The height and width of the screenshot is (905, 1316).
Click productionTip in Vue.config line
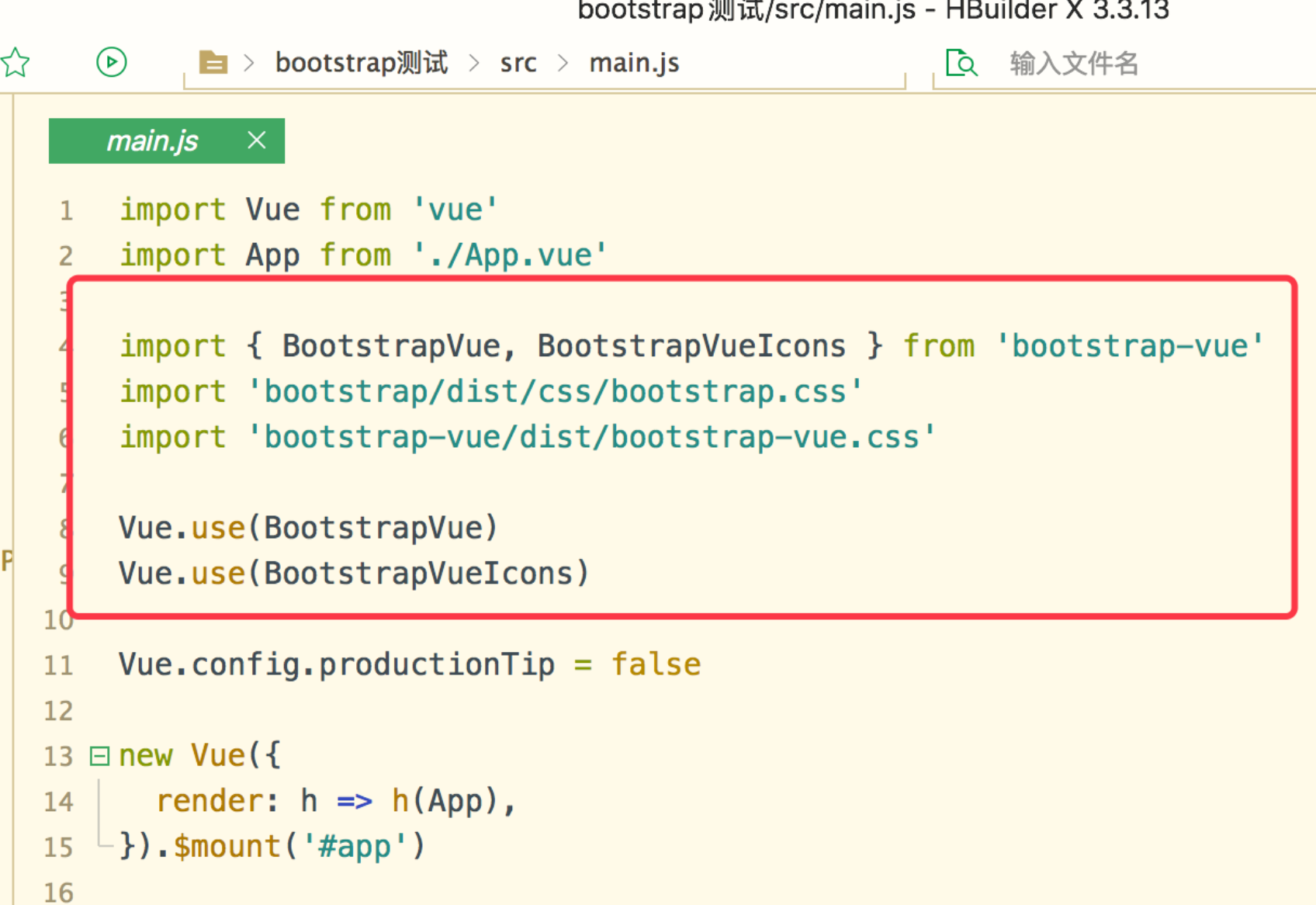437,665
